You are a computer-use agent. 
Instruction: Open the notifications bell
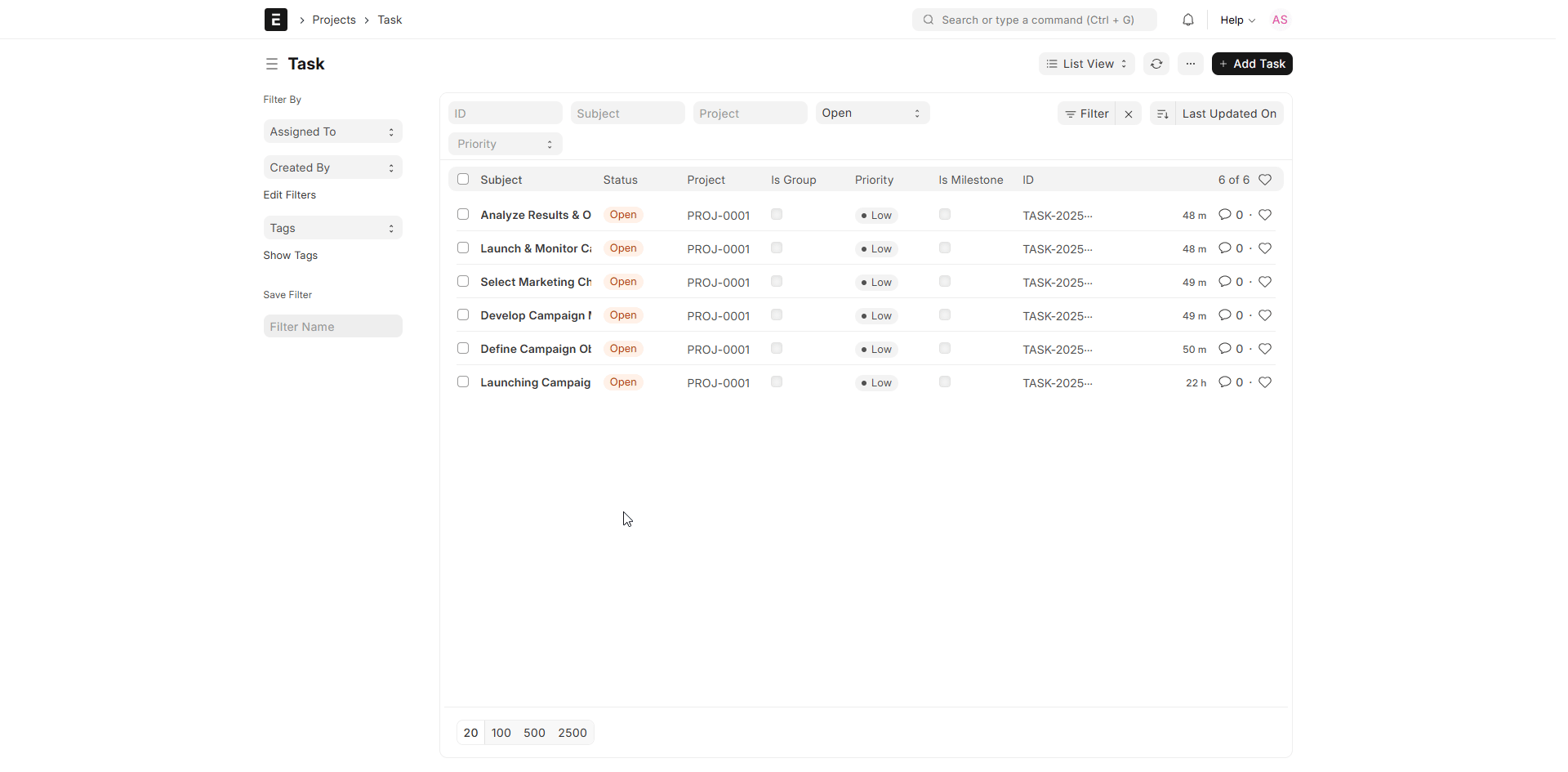click(1187, 20)
